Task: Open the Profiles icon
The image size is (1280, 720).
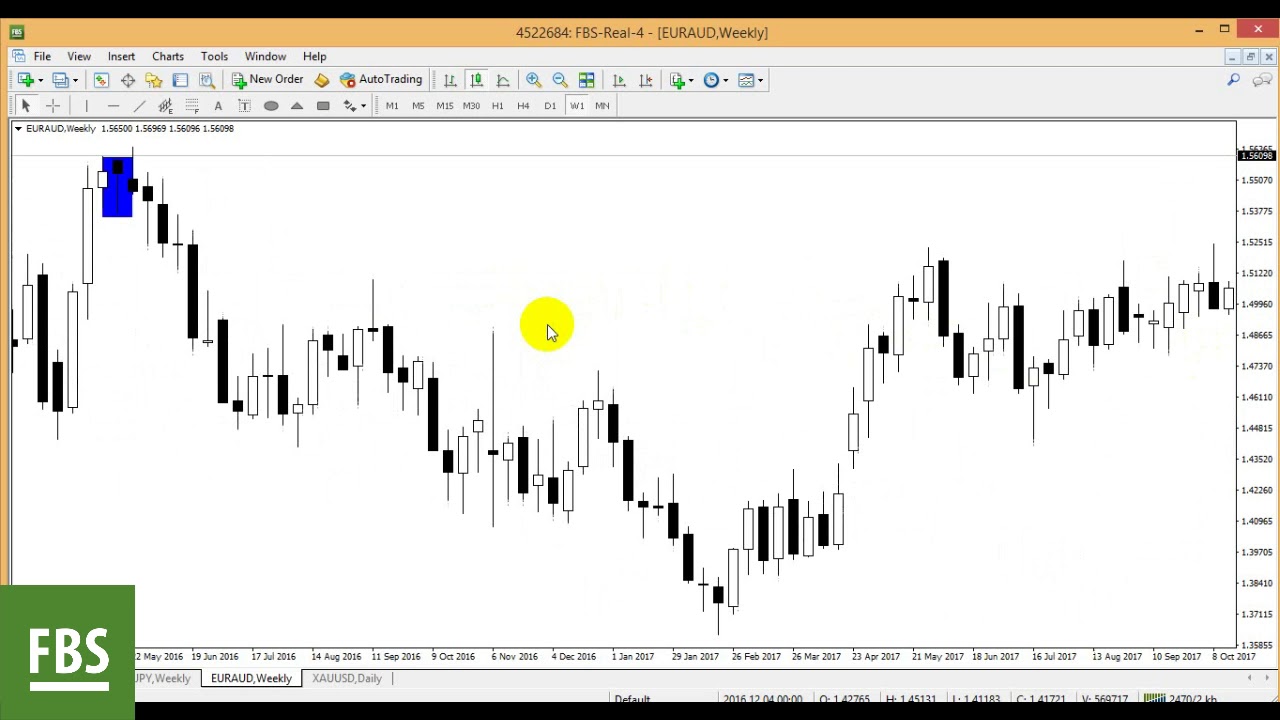Action: (x=60, y=80)
